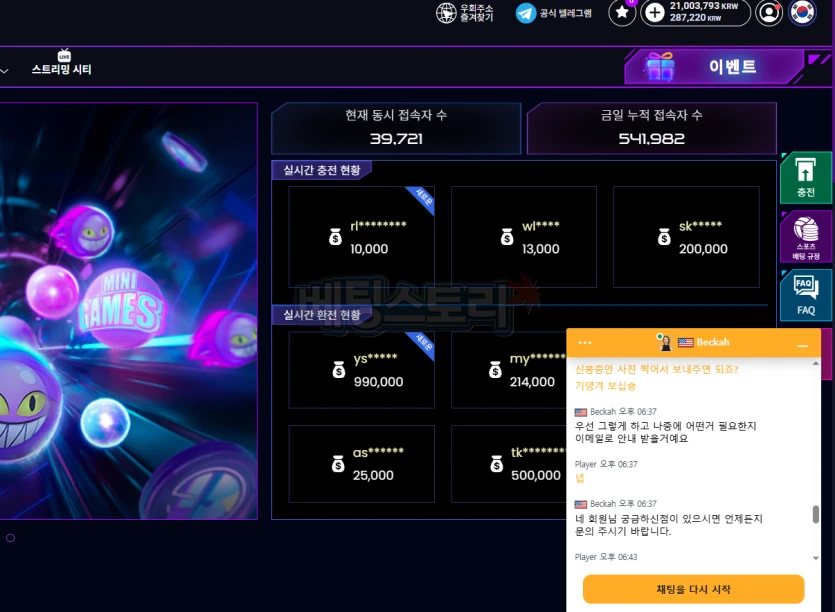Click the money bag icon beside my******
This screenshot has width=835, height=612.
[x=495, y=369]
